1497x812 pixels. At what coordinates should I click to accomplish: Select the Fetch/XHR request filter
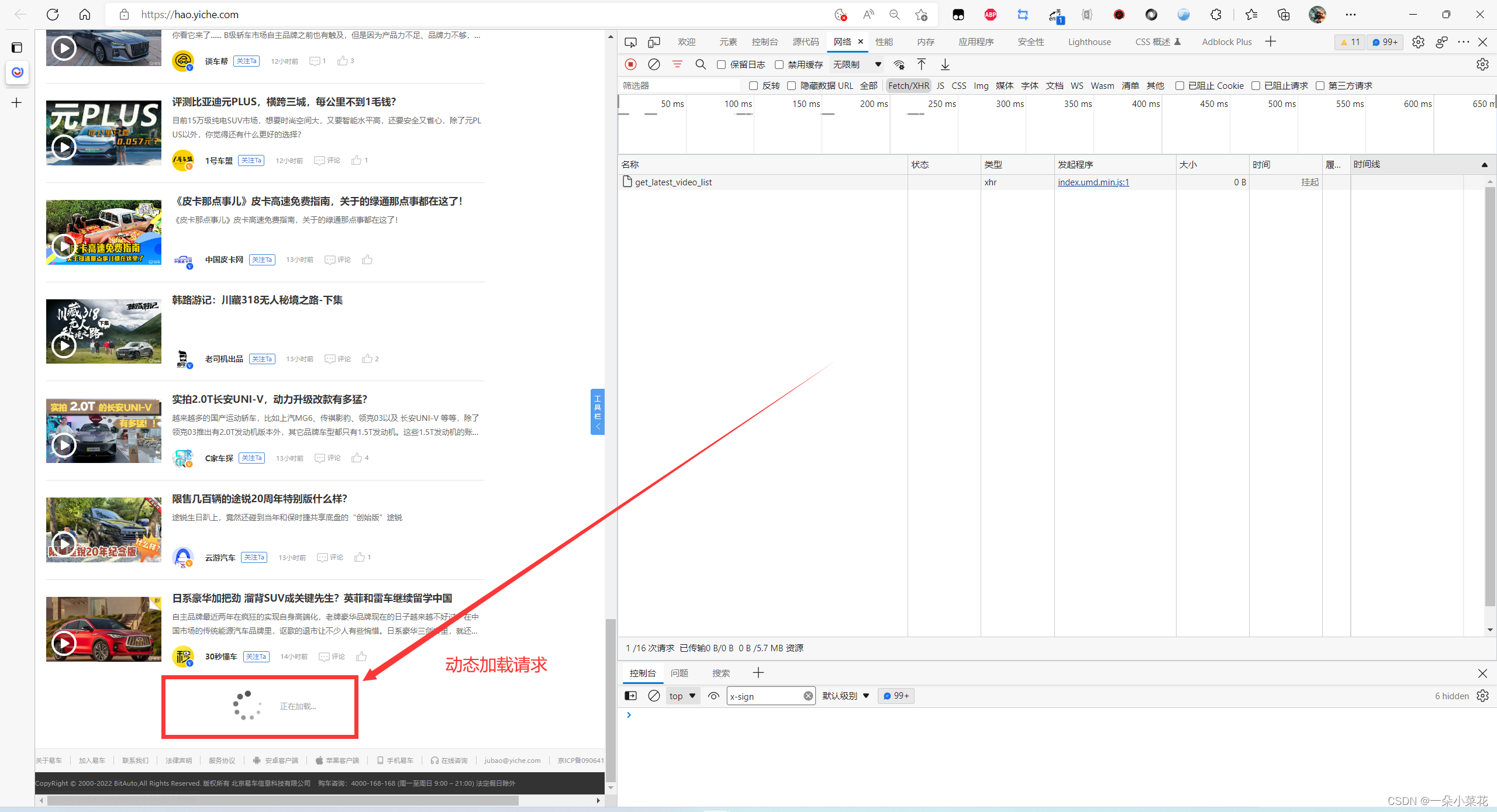point(909,86)
